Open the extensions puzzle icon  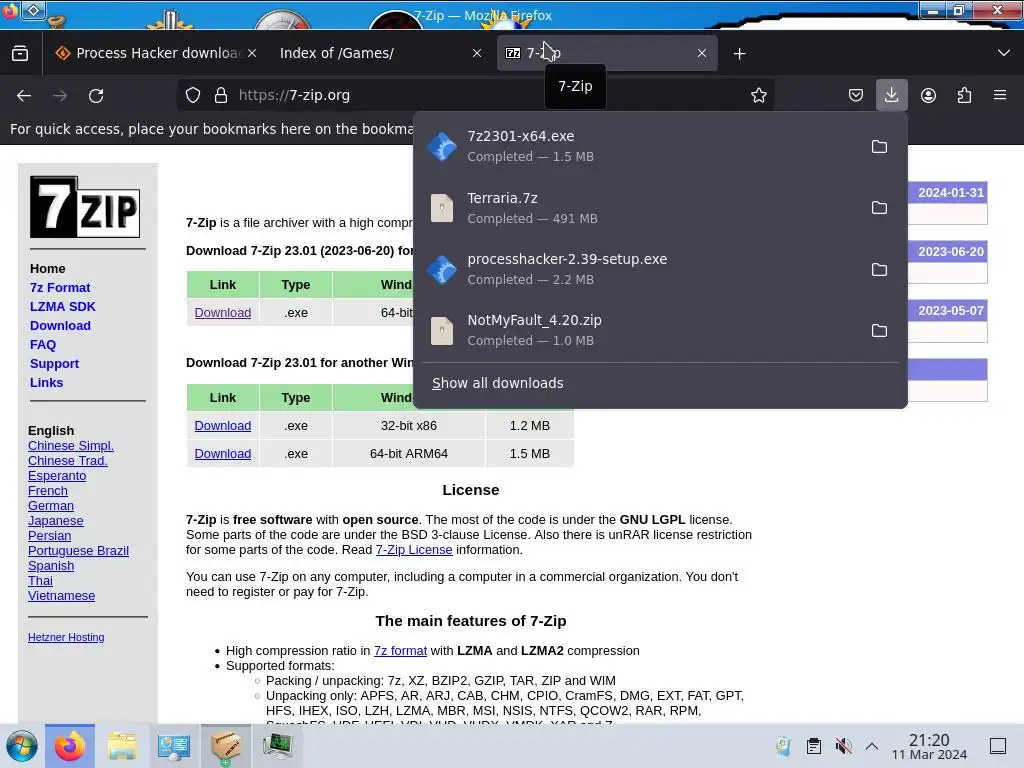click(964, 95)
